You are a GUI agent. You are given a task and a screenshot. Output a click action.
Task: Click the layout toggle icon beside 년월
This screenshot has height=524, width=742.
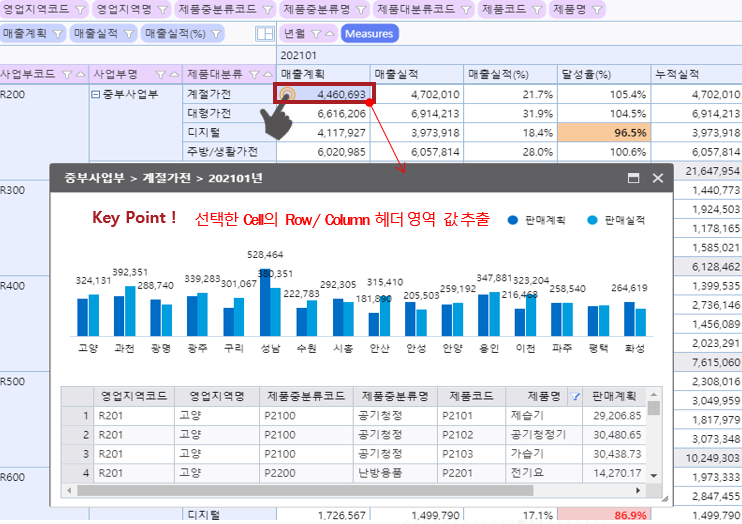point(264,34)
